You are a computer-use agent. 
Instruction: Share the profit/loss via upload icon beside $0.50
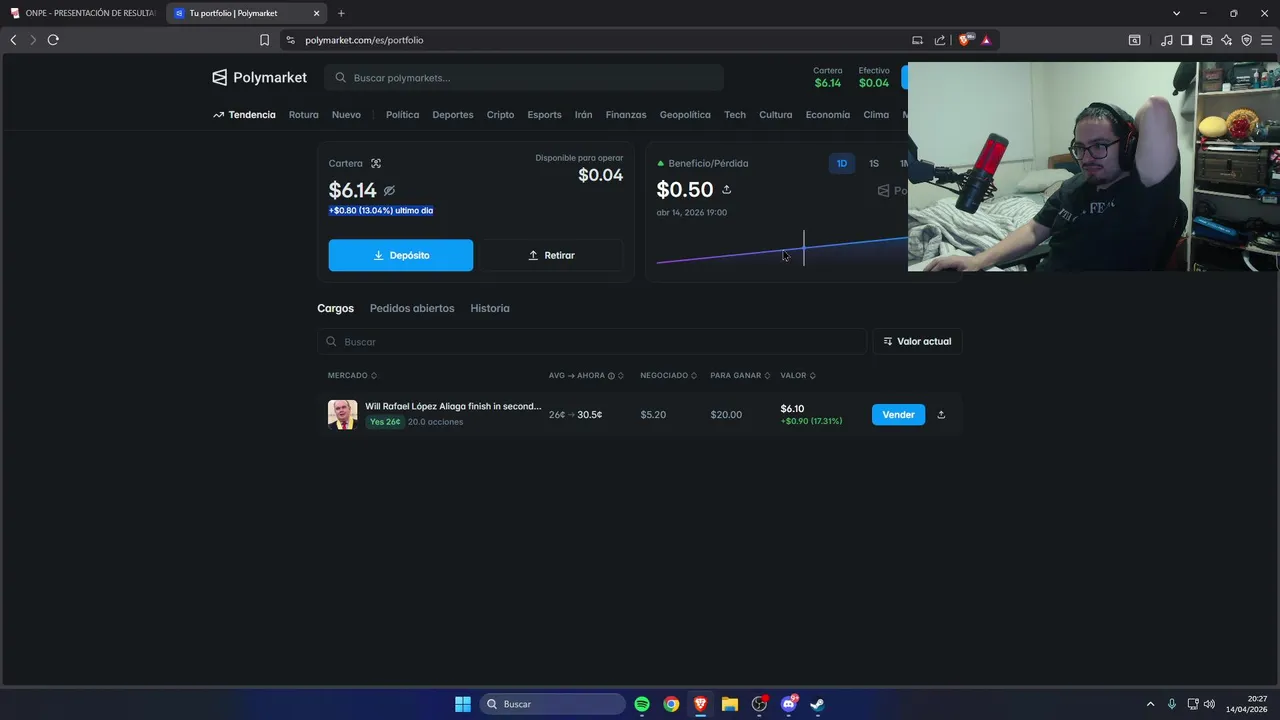(x=726, y=189)
